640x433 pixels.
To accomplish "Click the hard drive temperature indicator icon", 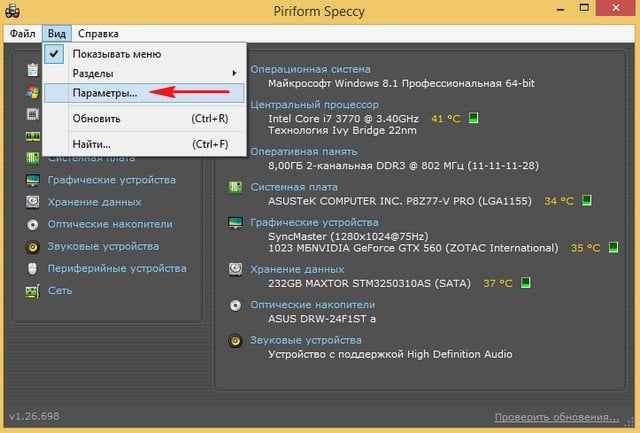I will pos(526,282).
